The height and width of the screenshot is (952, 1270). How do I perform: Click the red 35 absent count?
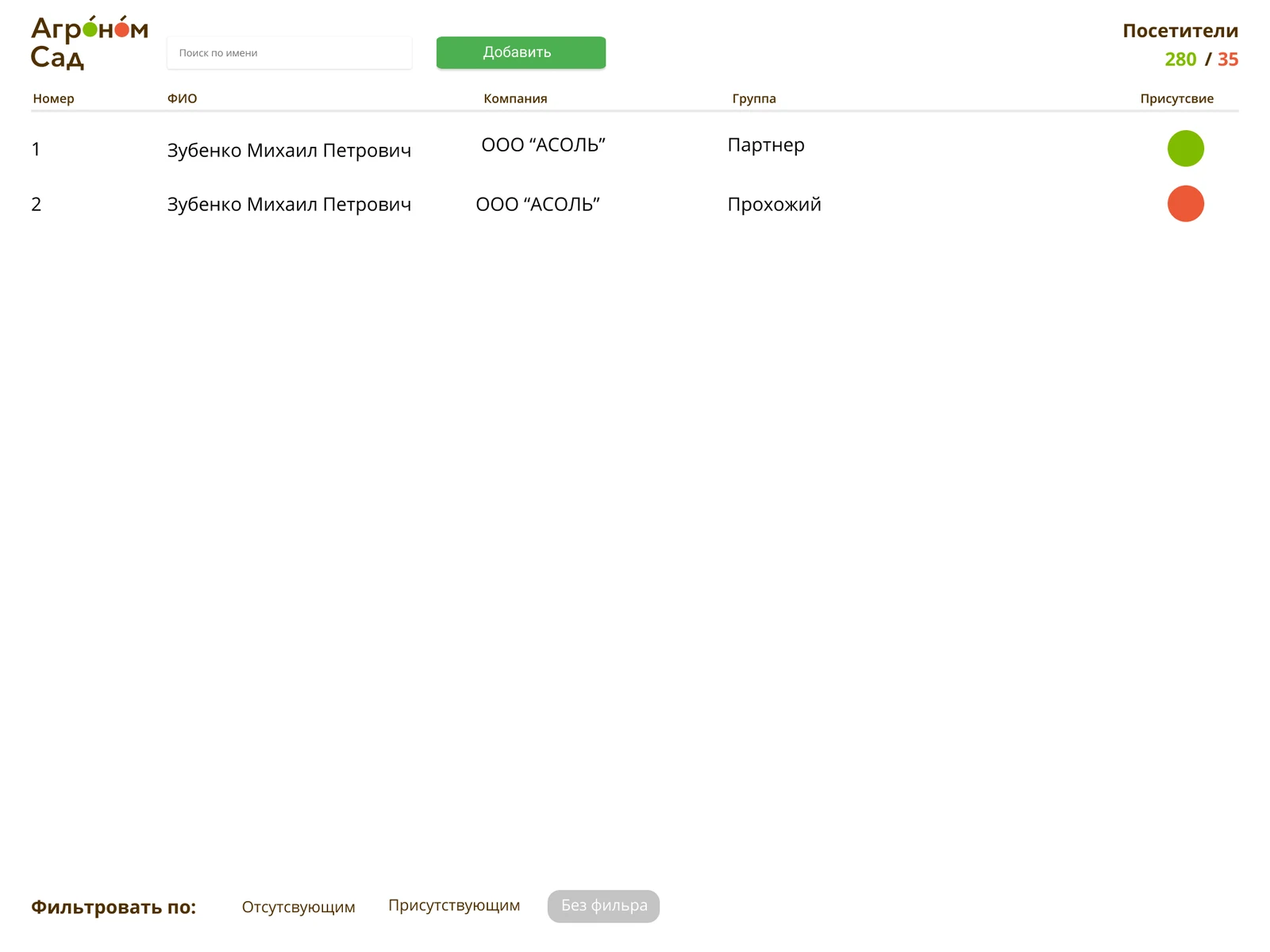pyautogui.click(x=1228, y=59)
